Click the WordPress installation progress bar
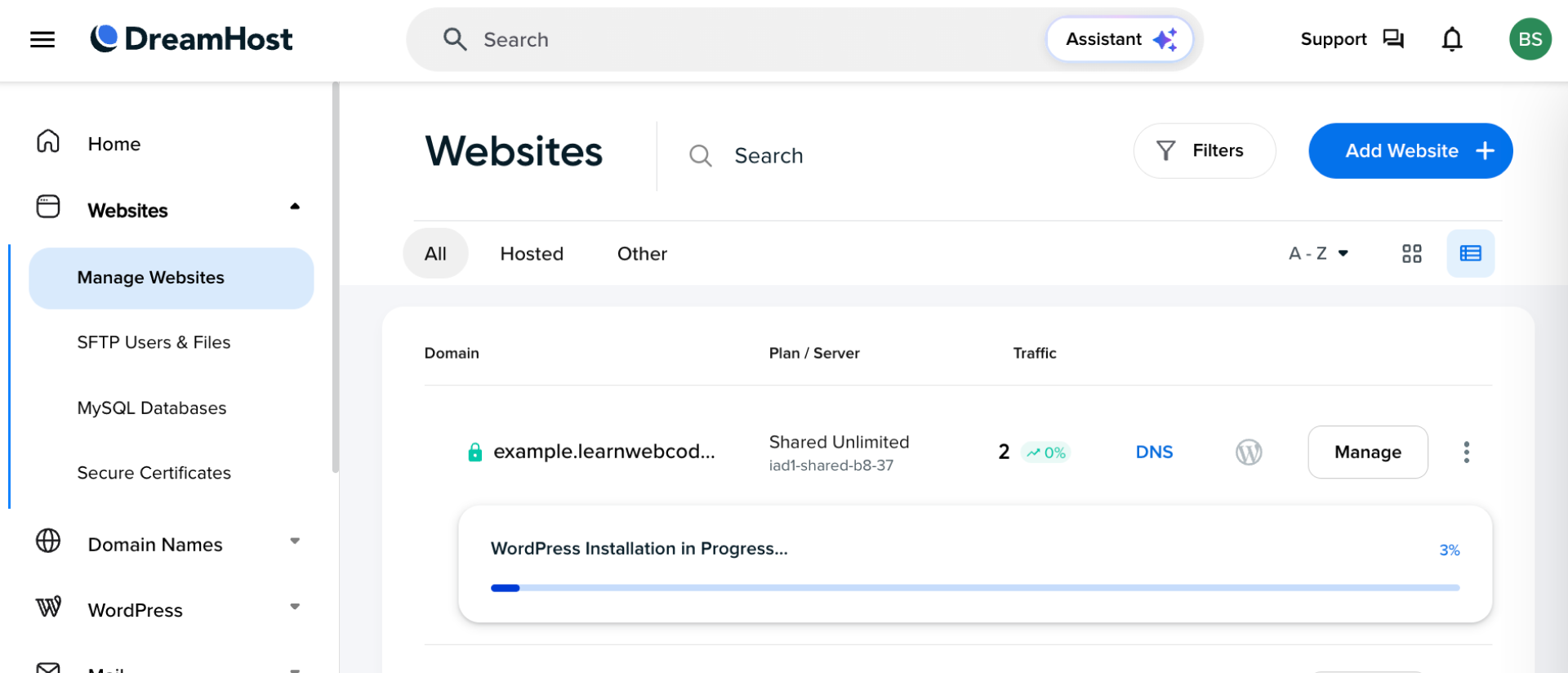The image size is (1568, 673). [x=974, y=587]
